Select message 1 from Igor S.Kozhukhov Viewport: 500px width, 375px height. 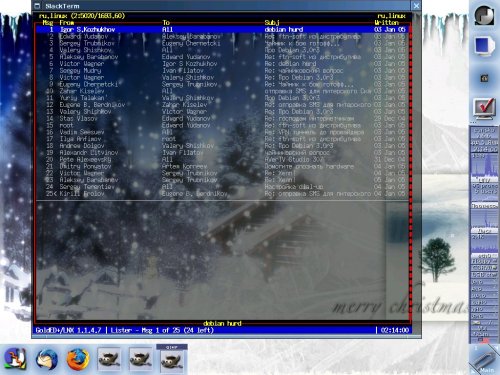[x=223, y=29]
